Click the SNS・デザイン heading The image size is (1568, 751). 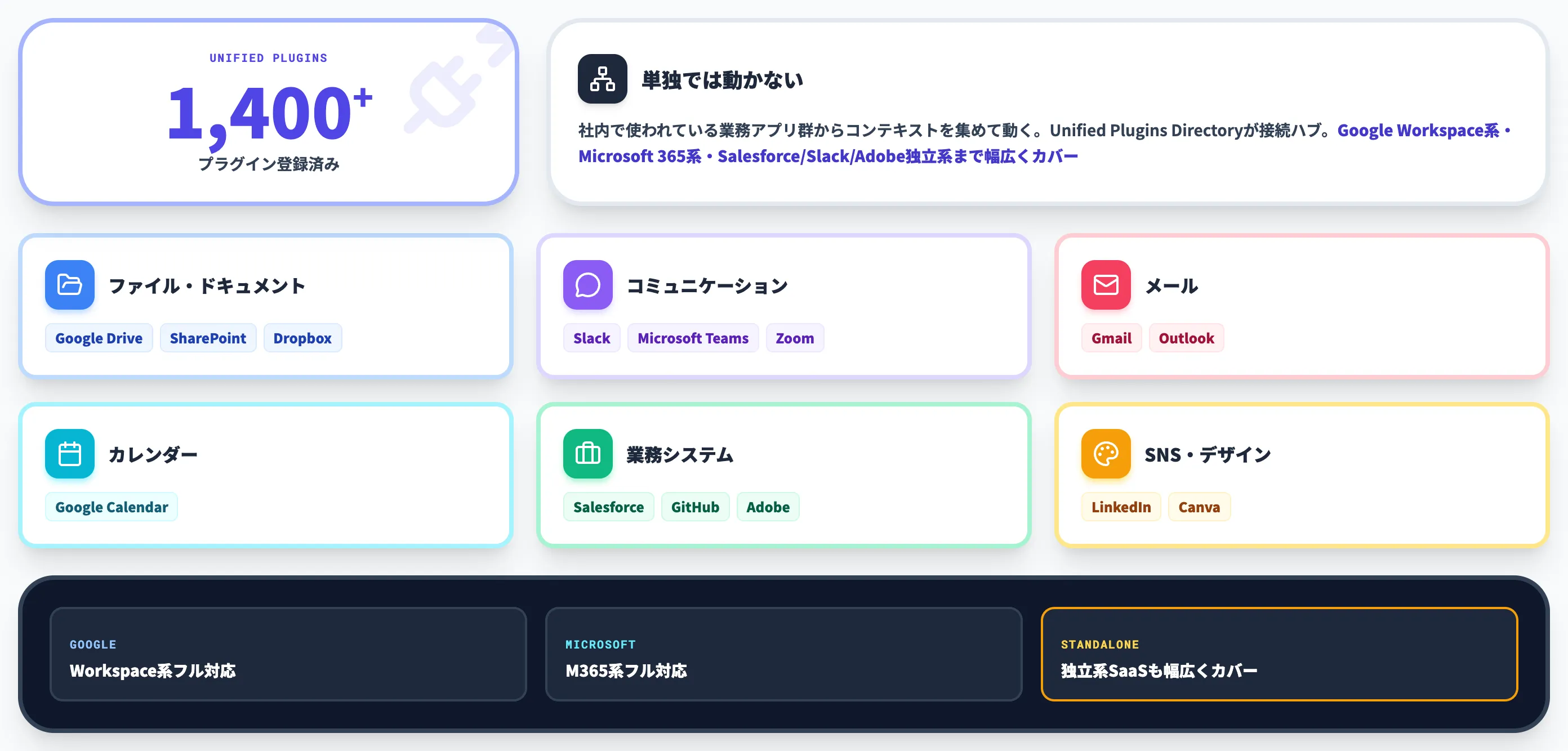pyautogui.click(x=1207, y=455)
